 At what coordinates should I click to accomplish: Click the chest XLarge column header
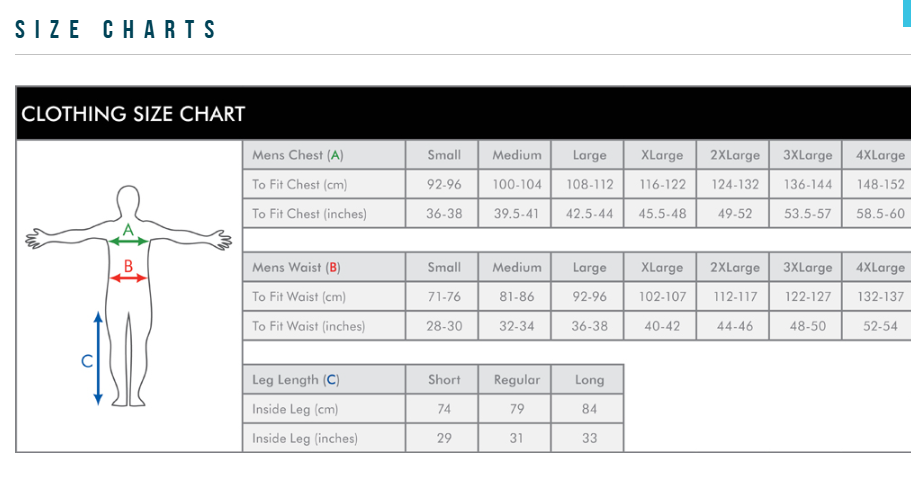[661, 155]
